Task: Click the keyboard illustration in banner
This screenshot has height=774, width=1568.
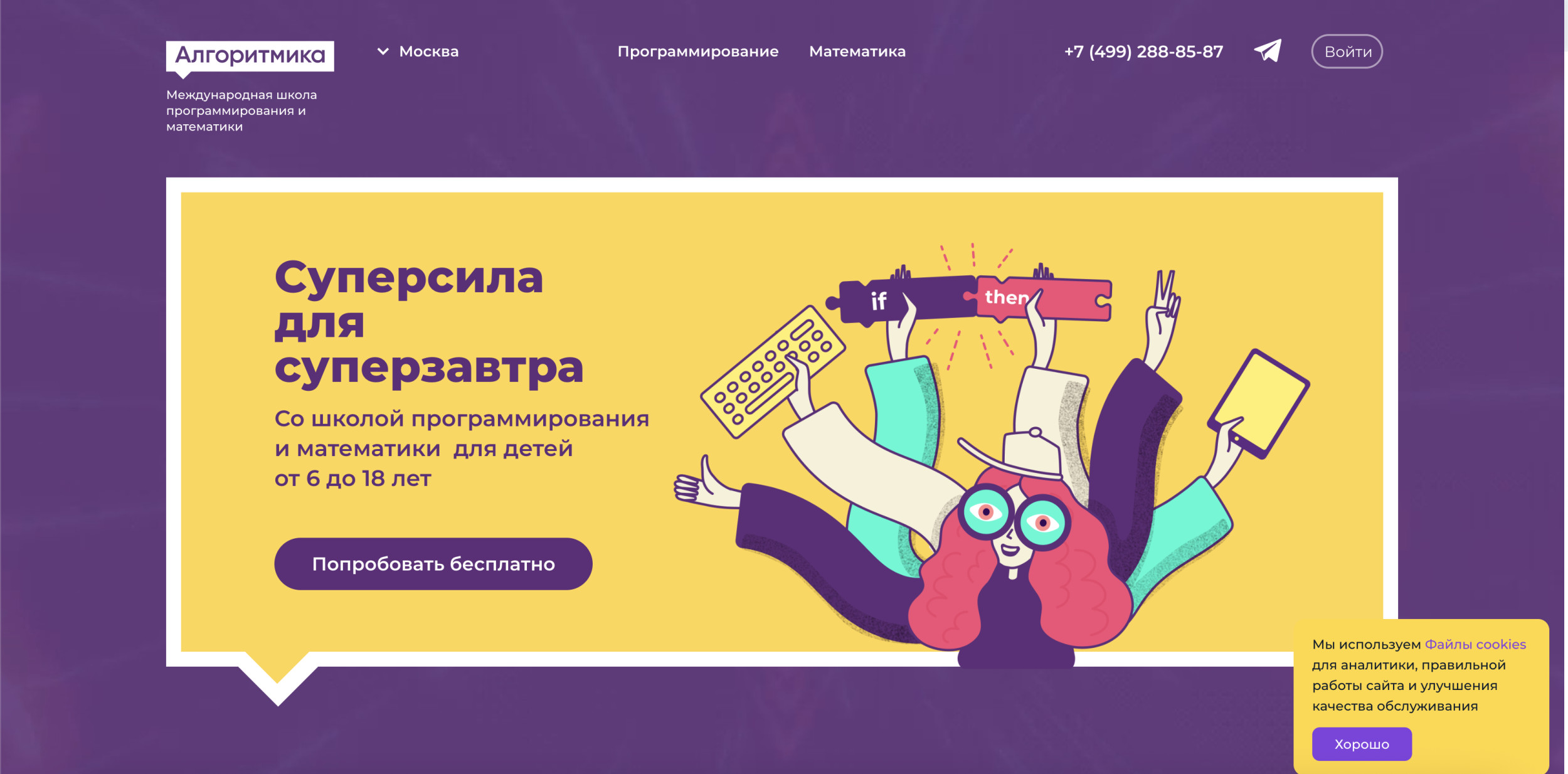Action: [x=773, y=371]
